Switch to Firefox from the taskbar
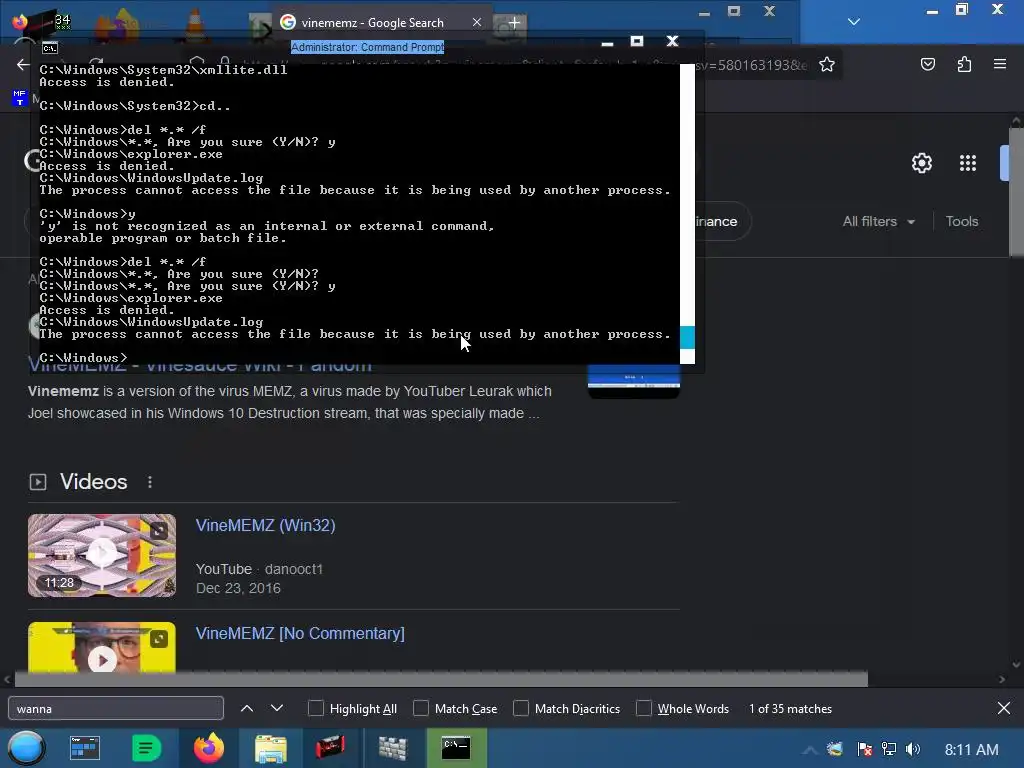The height and width of the screenshot is (768, 1024). tap(208, 748)
